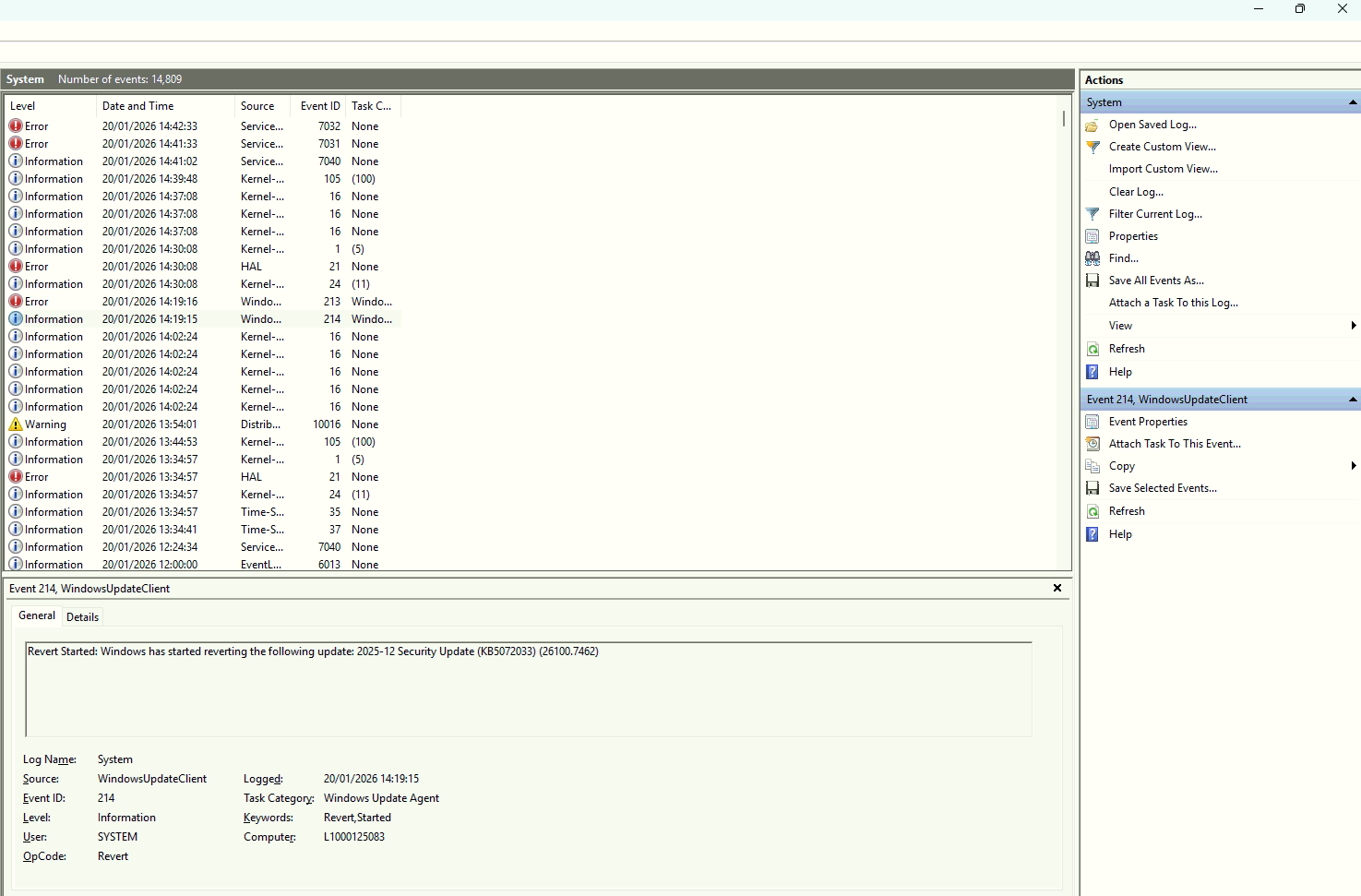Open a saved log via the folder icon
This screenshot has height=896, width=1361.
1092,125
